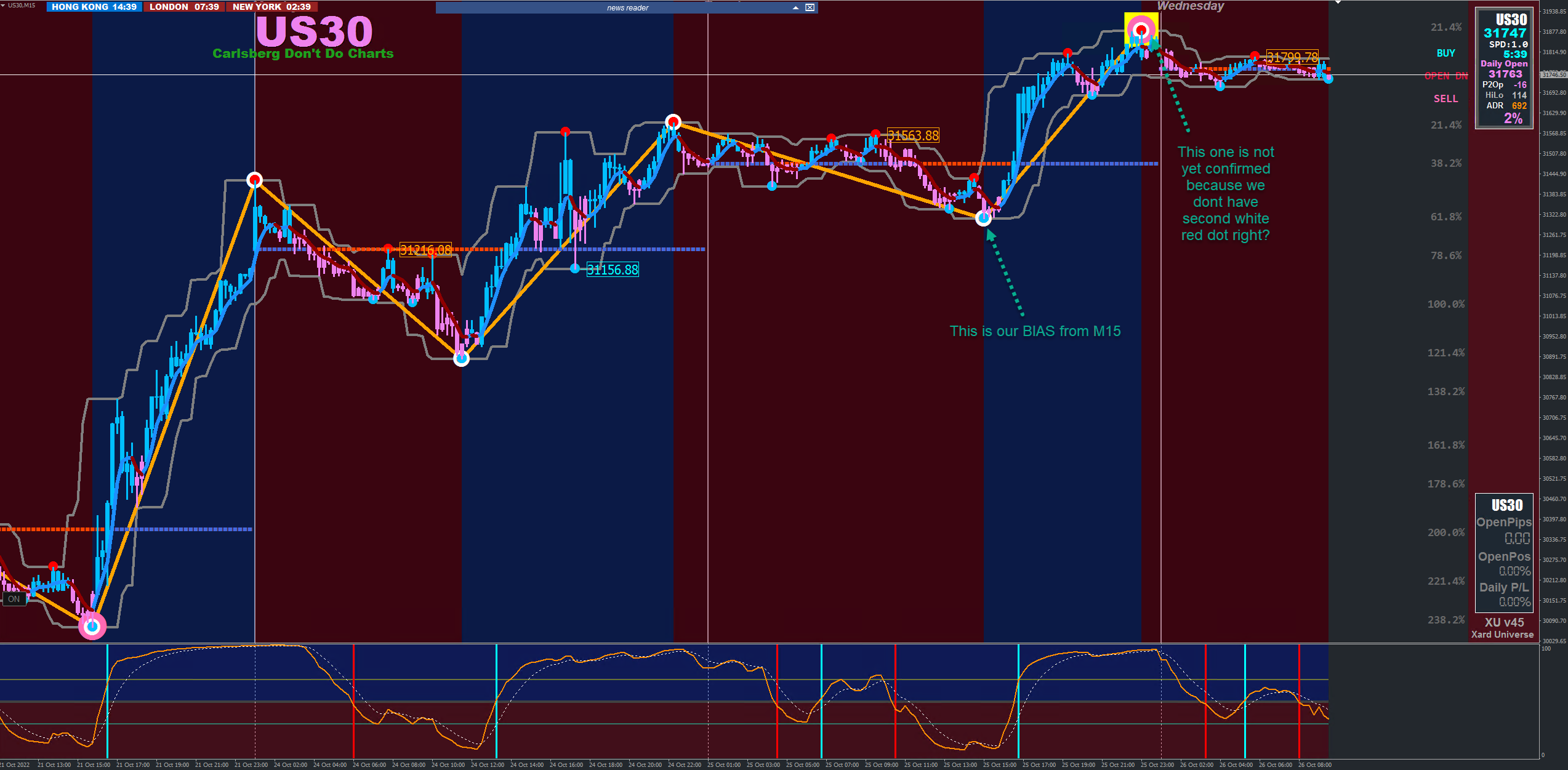This screenshot has height=770, width=1568.
Task: Select the 31156.88 cyan price label
Action: [x=613, y=270]
